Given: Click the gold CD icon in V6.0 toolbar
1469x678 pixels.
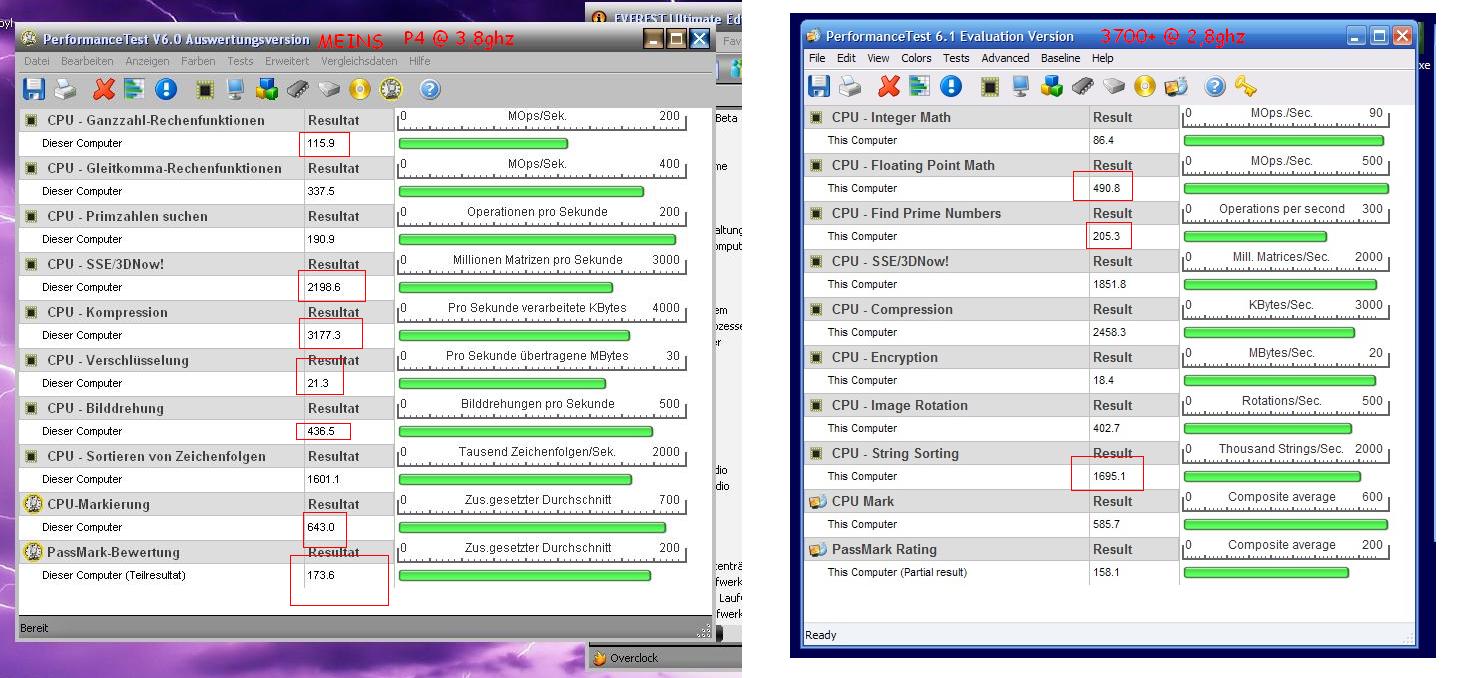Looking at the screenshot, I should point(360,90).
